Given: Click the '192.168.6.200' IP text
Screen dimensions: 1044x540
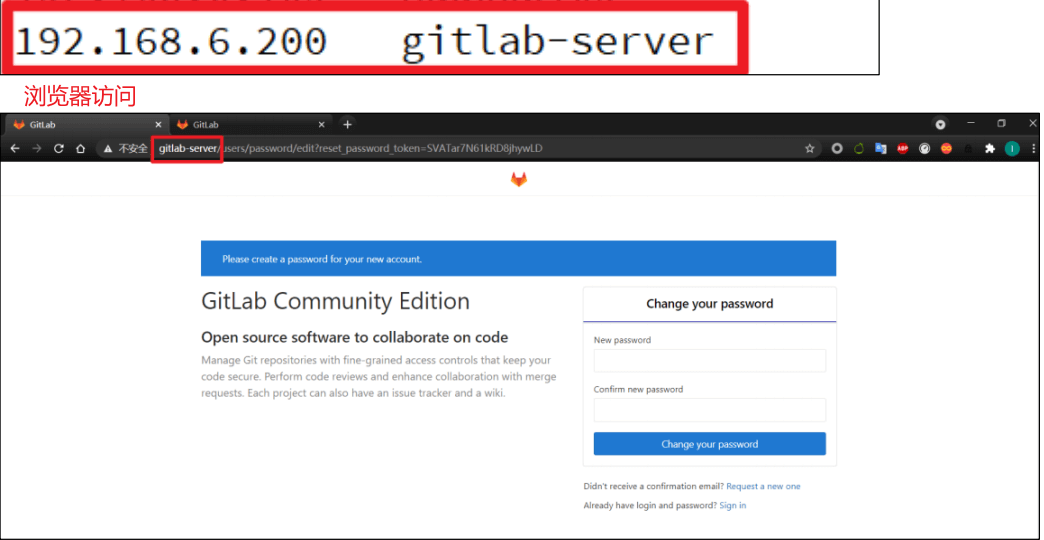Looking at the screenshot, I should click(170, 41).
